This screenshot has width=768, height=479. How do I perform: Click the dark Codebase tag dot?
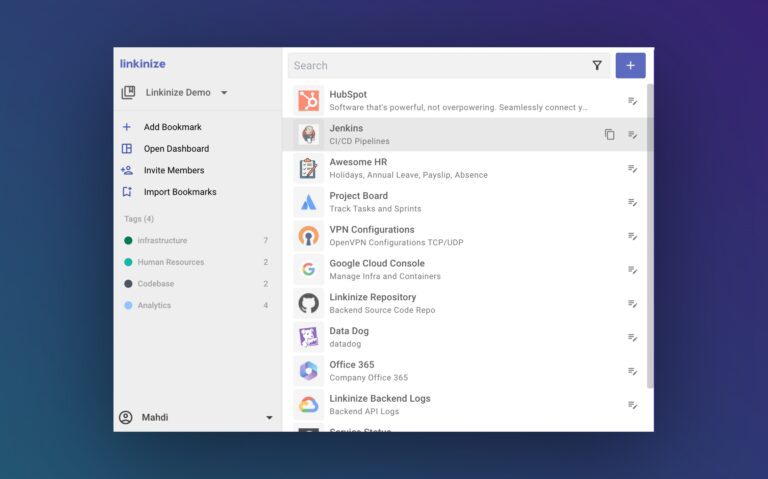(x=128, y=284)
